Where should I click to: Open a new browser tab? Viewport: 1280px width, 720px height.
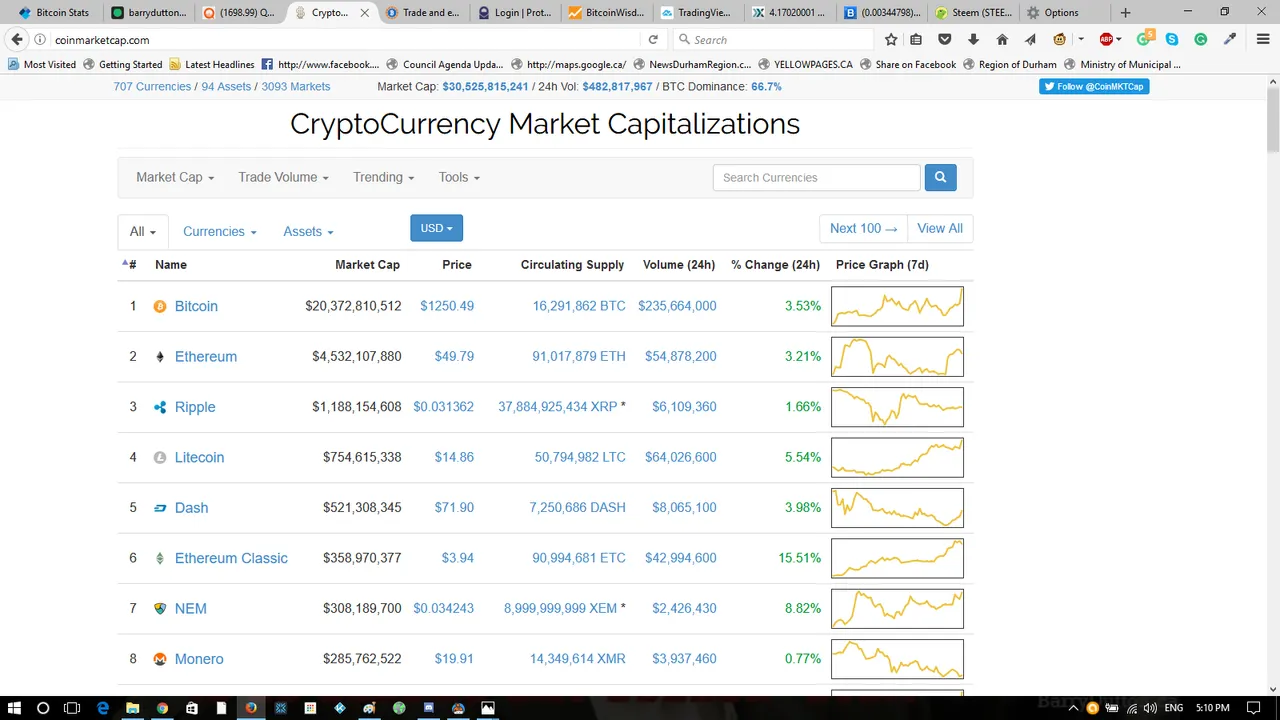pyautogui.click(x=1125, y=13)
